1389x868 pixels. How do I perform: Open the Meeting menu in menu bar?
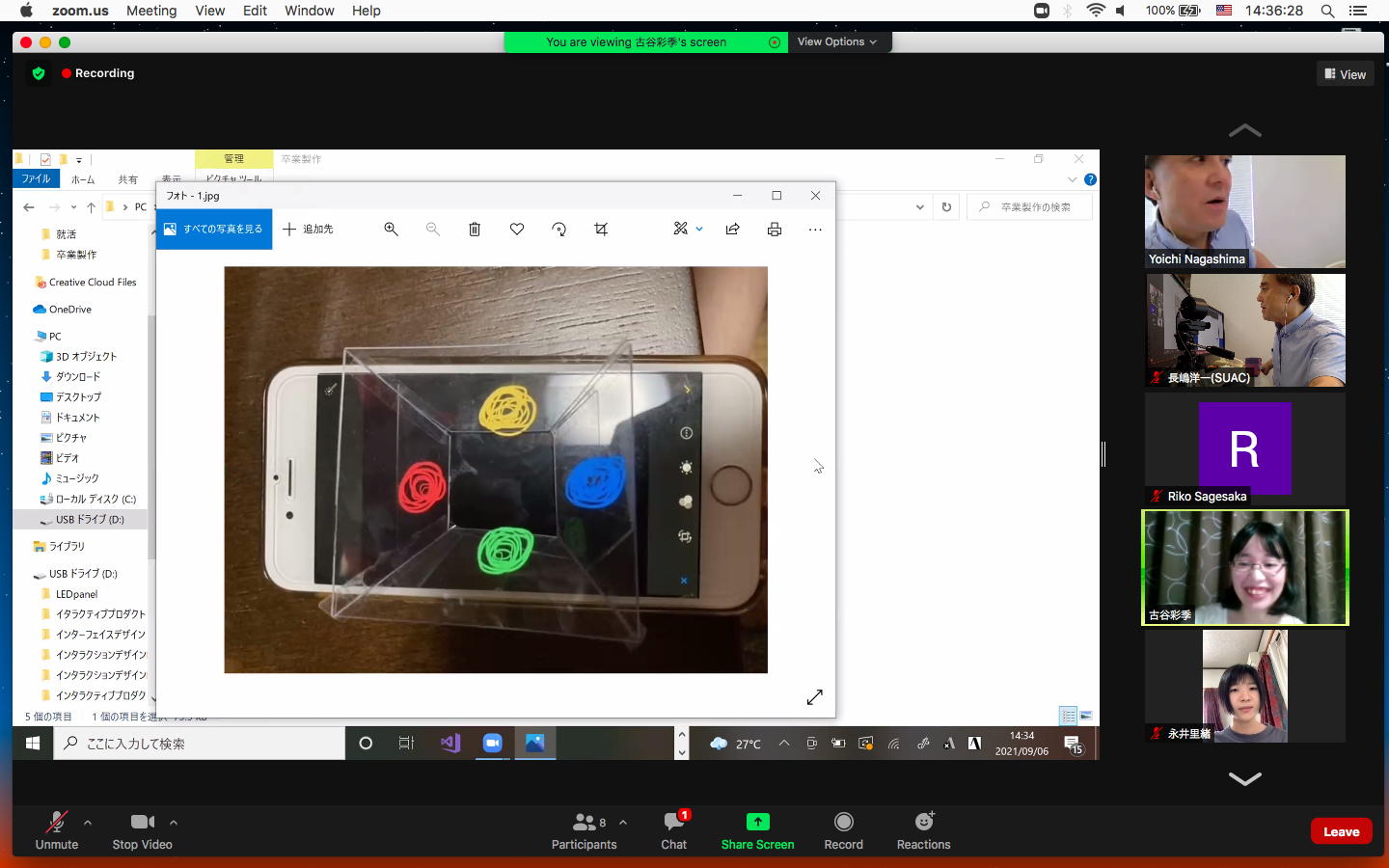[x=151, y=11]
